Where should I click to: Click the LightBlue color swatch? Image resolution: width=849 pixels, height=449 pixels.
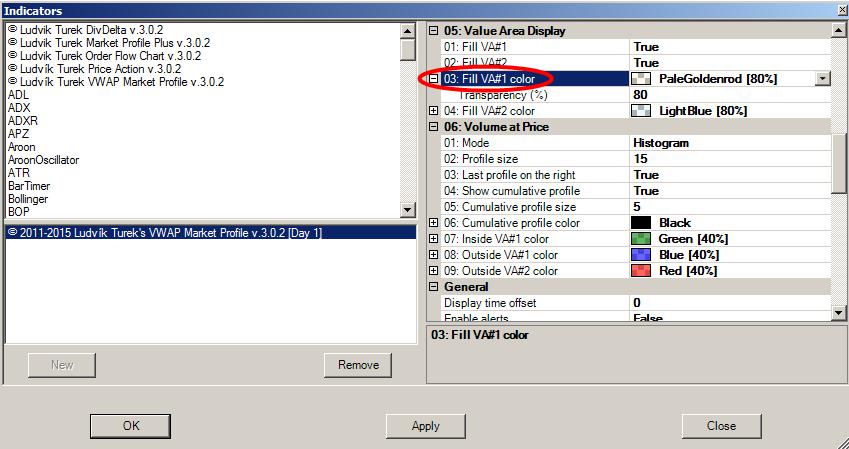click(x=641, y=111)
